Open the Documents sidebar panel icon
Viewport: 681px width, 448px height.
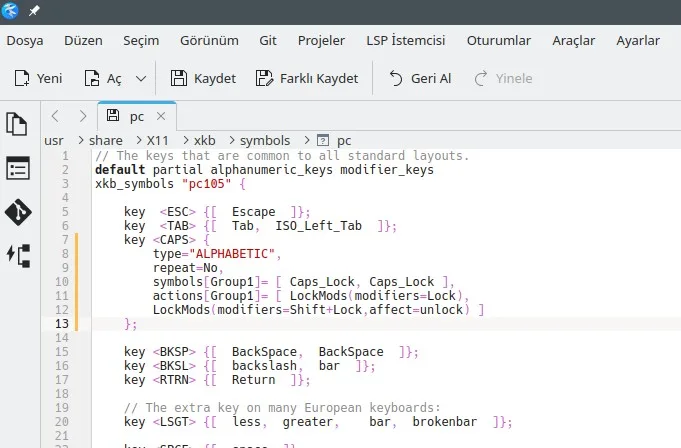pyautogui.click(x=17, y=124)
